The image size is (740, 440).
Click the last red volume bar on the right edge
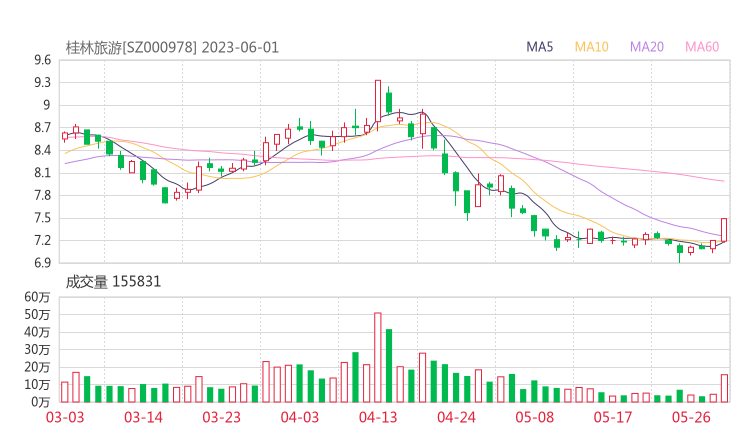[x=724, y=388]
